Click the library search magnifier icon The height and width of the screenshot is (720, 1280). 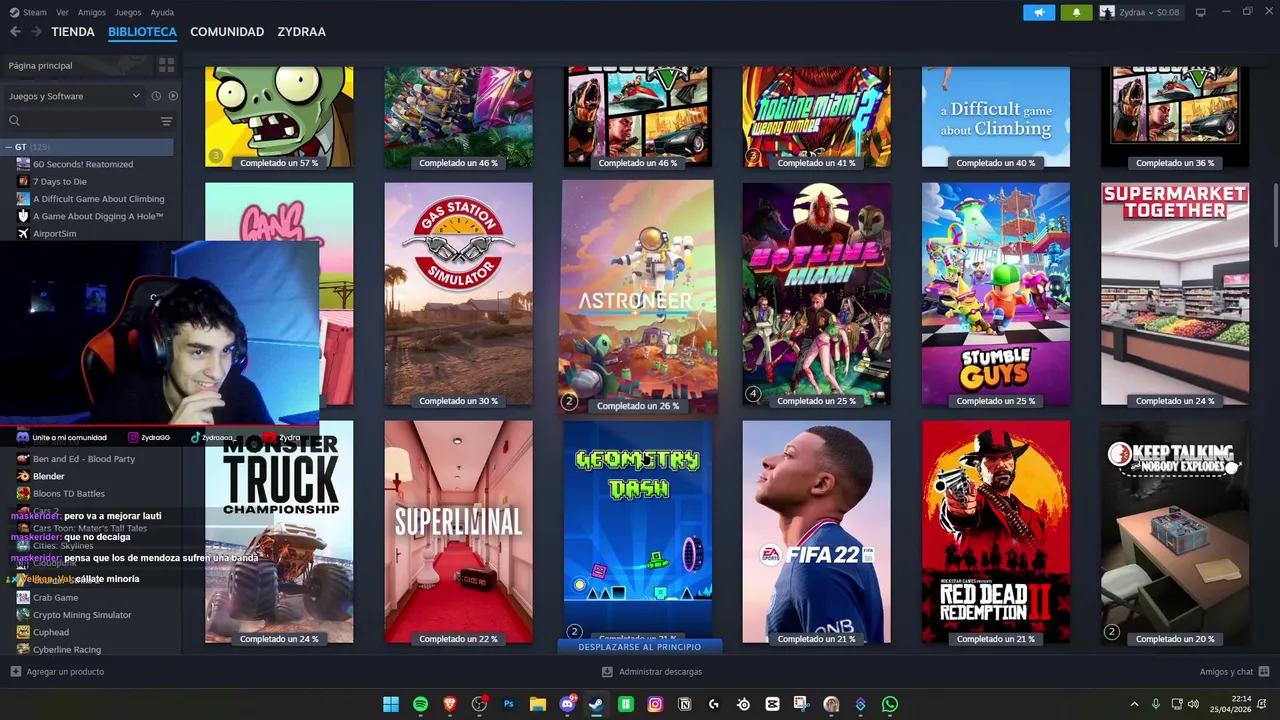[x=14, y=121]
